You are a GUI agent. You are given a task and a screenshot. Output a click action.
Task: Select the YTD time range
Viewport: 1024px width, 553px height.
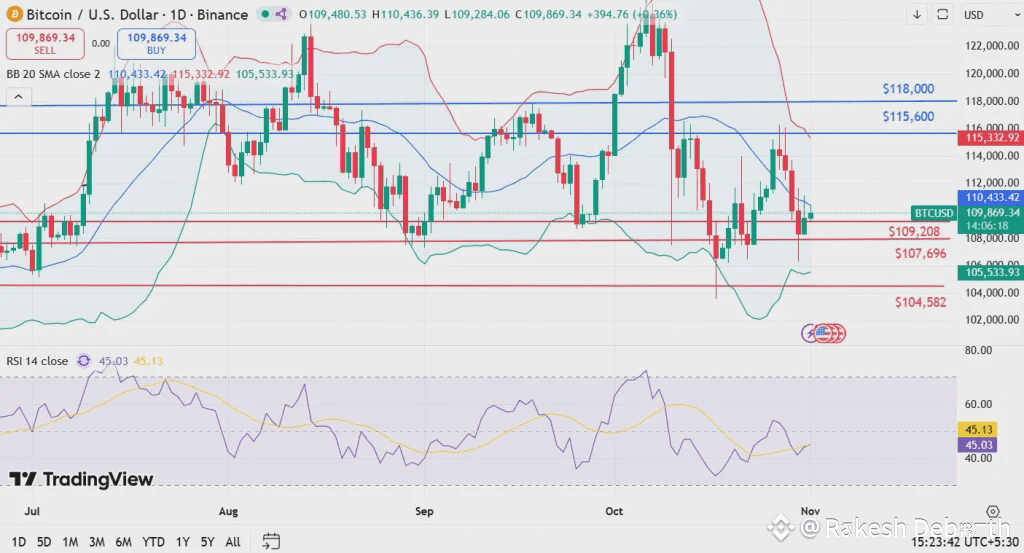[153, 542]
